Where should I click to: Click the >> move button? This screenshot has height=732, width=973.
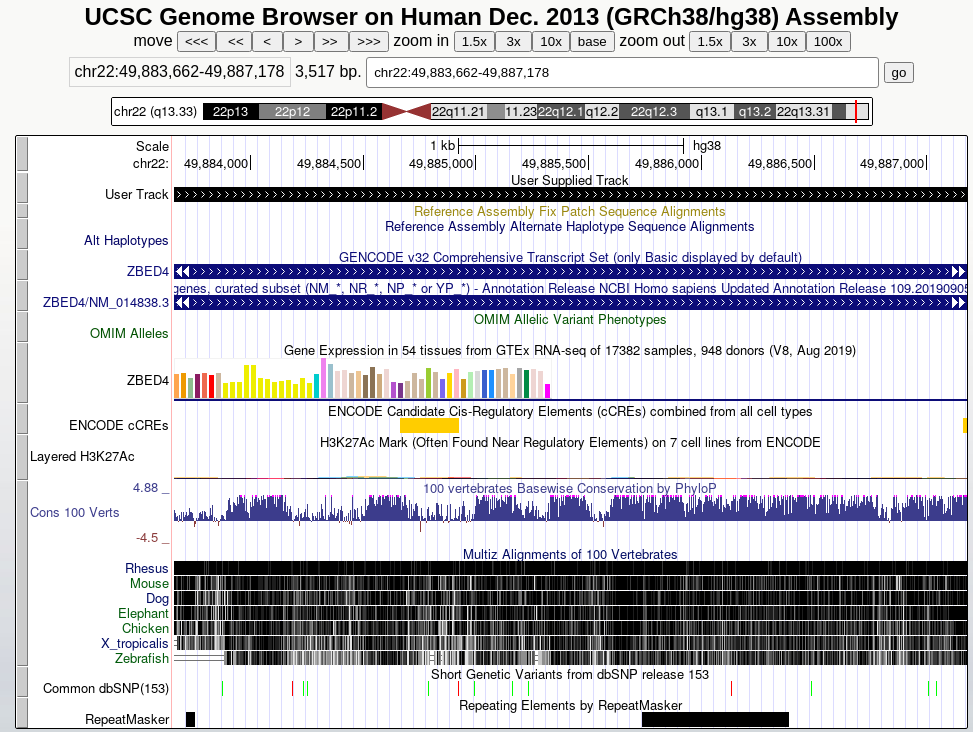[330, 42]
